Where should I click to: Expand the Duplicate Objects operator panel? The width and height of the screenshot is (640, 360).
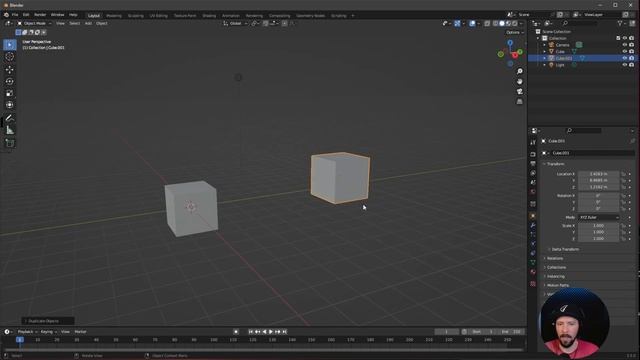point(47,321)
